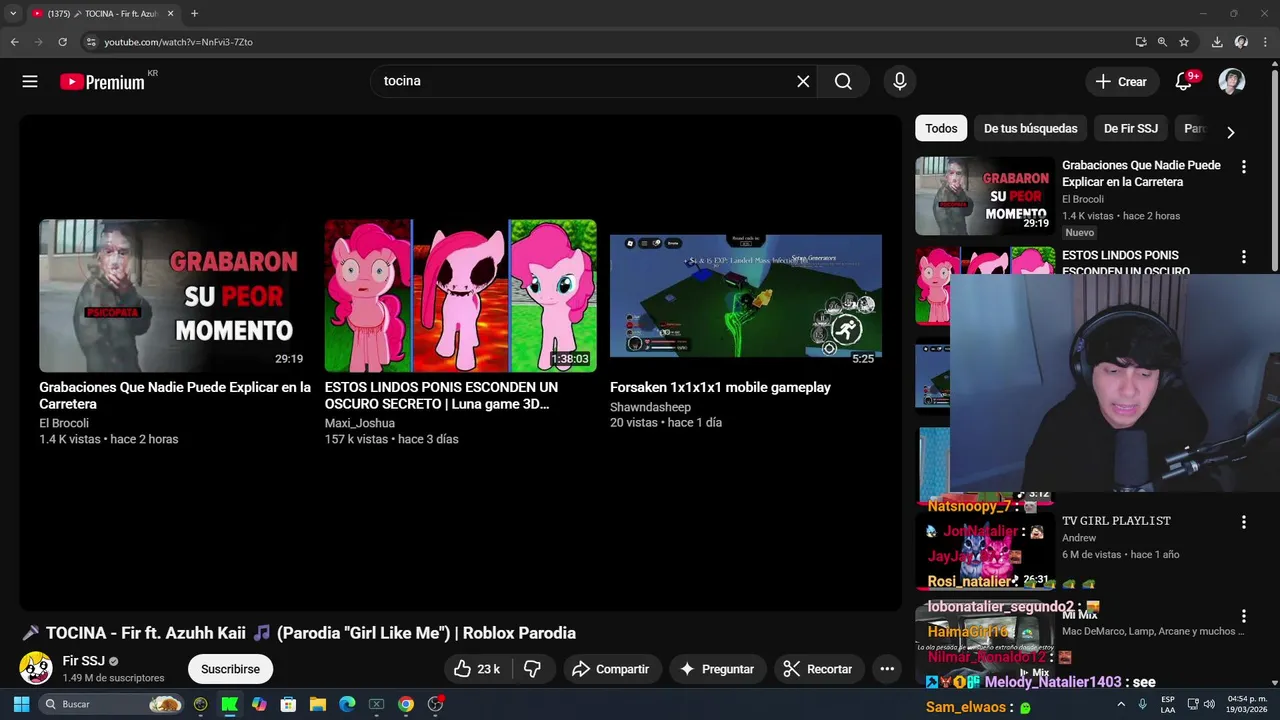Open Microsoft Store from taskbar
The height and width of the screenshot is (720, 1280).
288,704
